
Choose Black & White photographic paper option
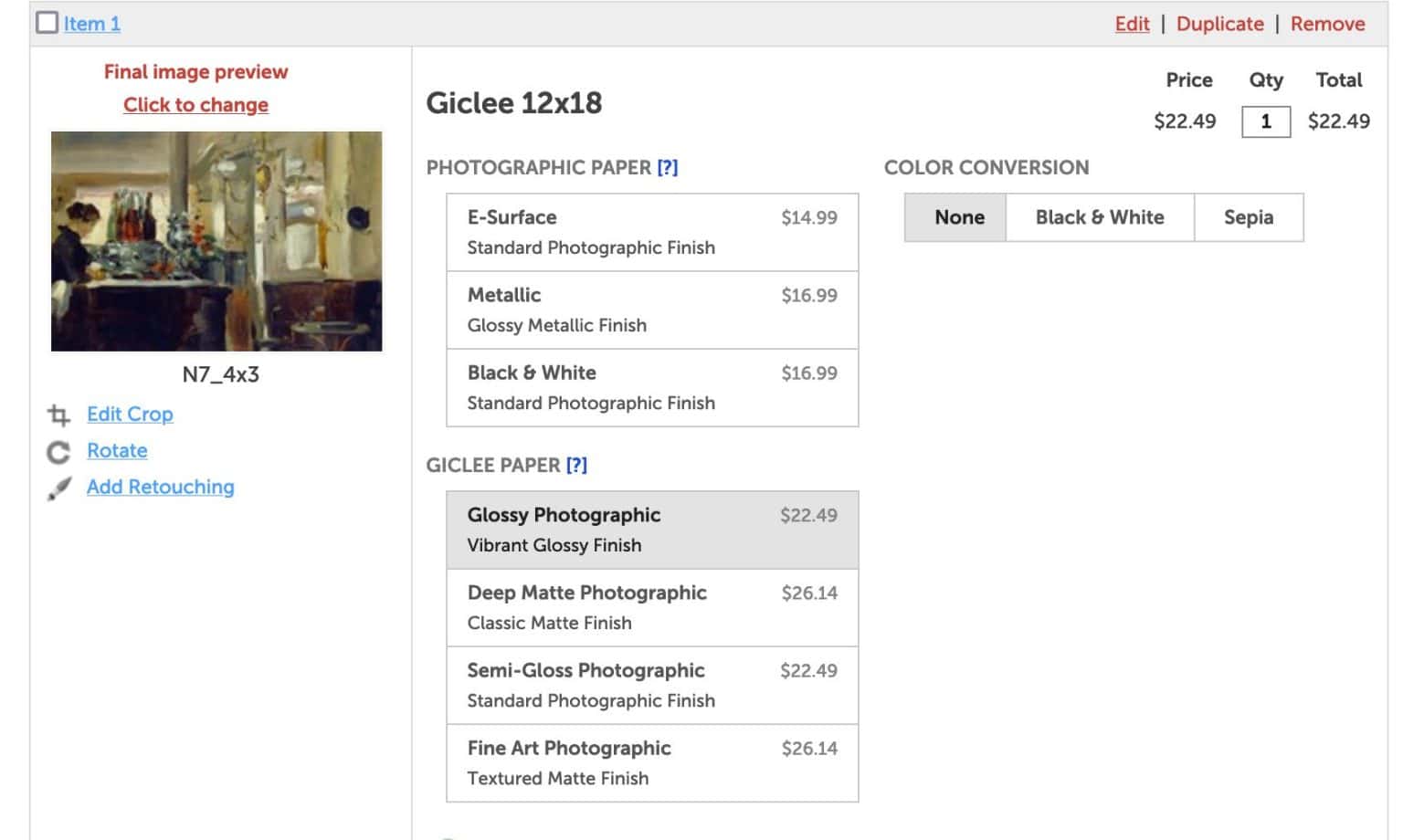click(x=651, y=386)
